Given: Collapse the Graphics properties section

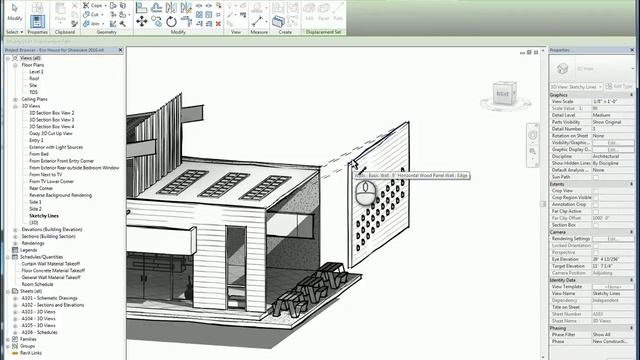Looking at the screenshot, I should (x=631, y=95).
